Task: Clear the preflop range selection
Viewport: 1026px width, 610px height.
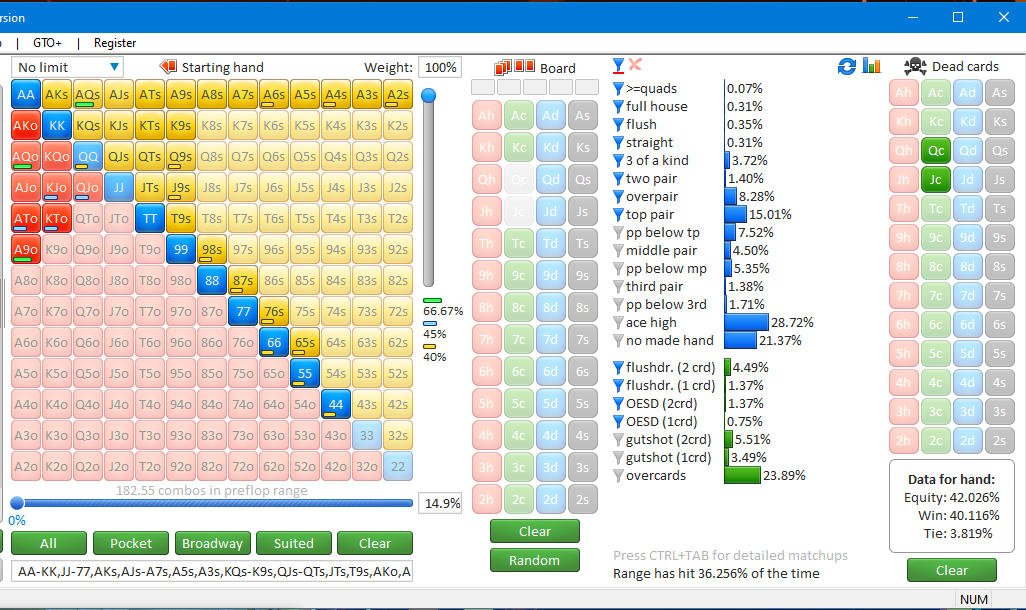Action: pyautogui.click(x=375, y=543)
